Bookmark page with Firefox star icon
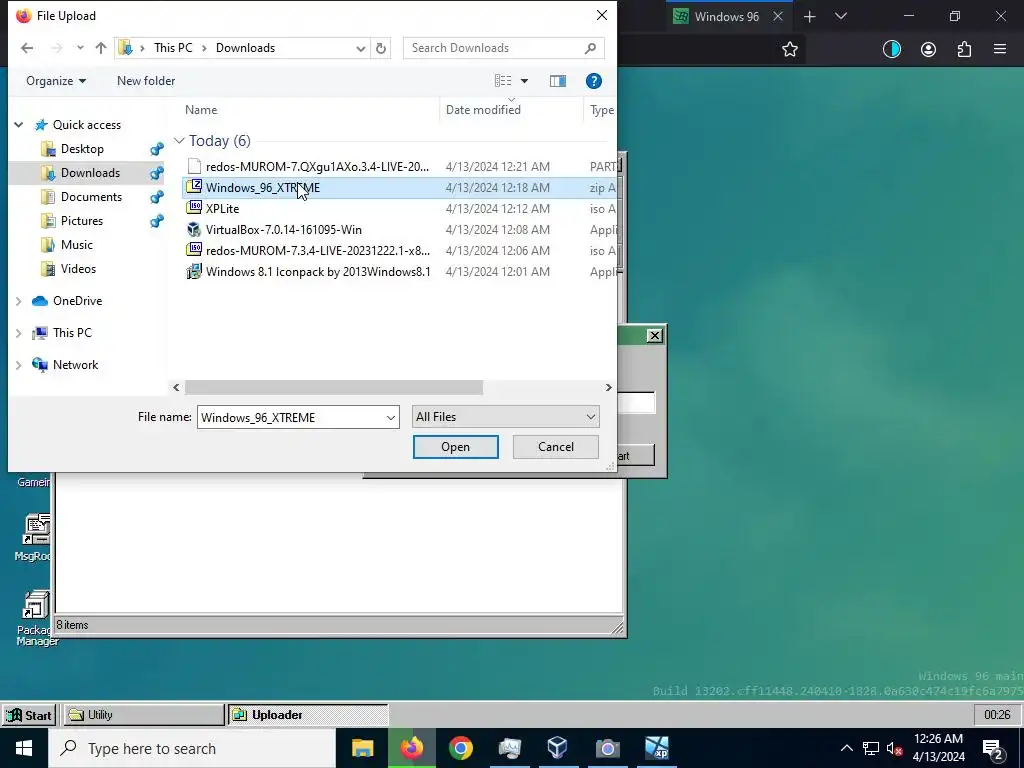The width and height of the screenshot is (1024, 768). click(x=790, y=49)
